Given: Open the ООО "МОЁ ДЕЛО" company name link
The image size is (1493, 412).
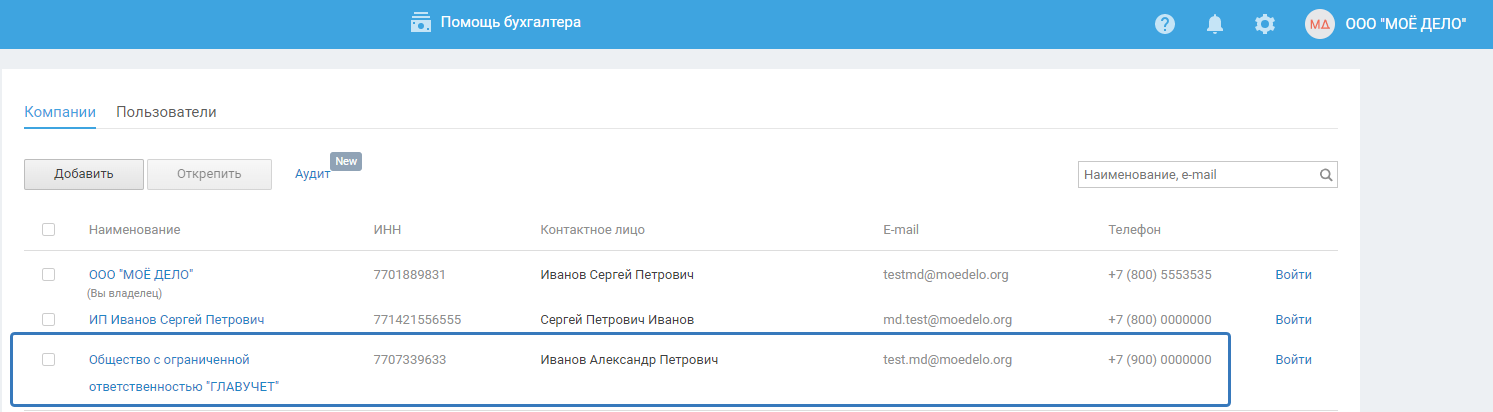Looking at the screenshot, I should [x=141, y=275].
